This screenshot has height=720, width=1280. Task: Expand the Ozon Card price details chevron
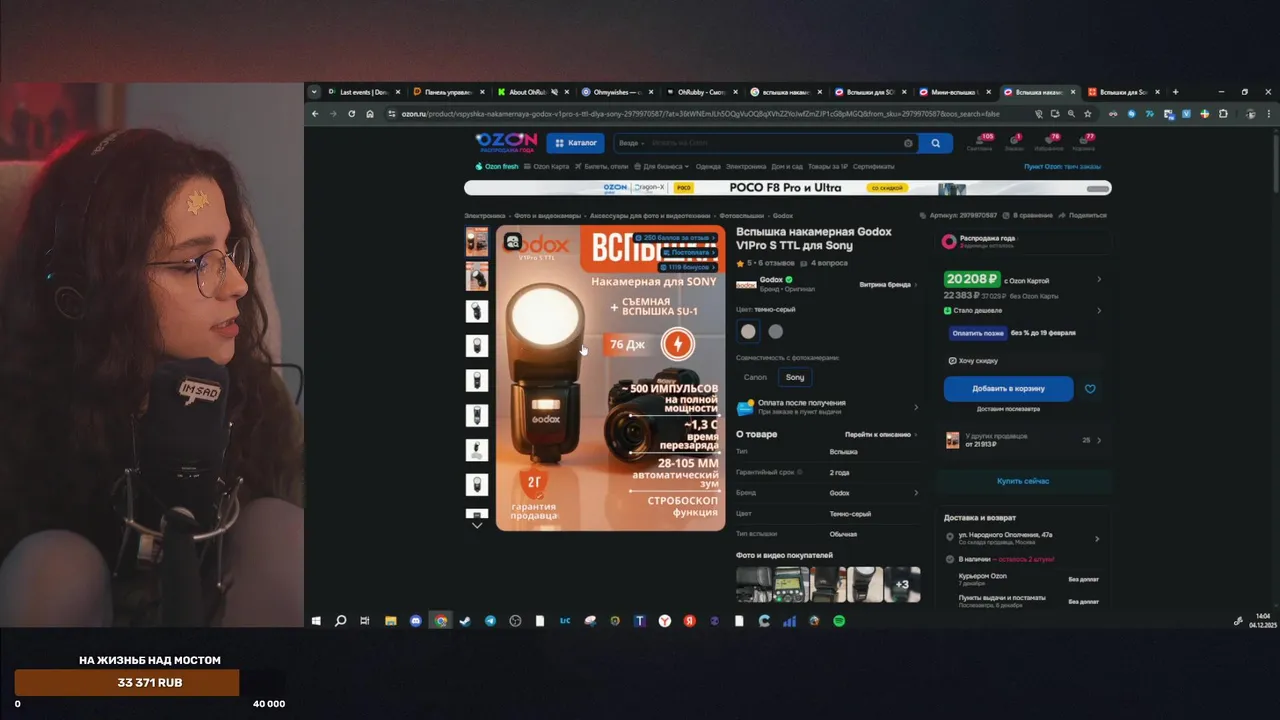tap(1099, 280)
